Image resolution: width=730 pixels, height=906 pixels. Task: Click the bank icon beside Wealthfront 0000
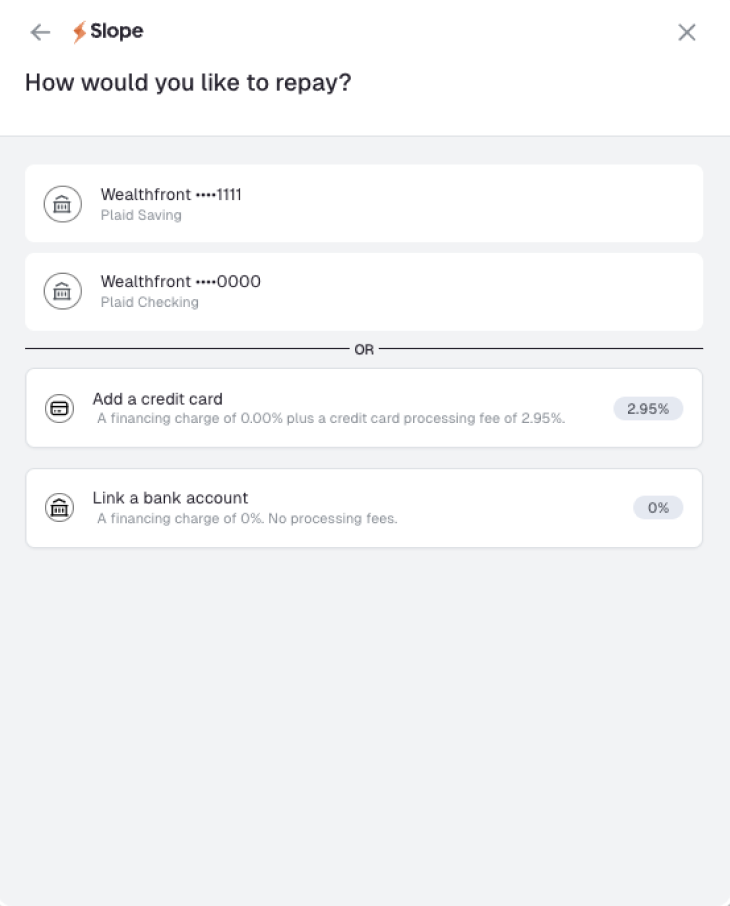click(62, 292)
